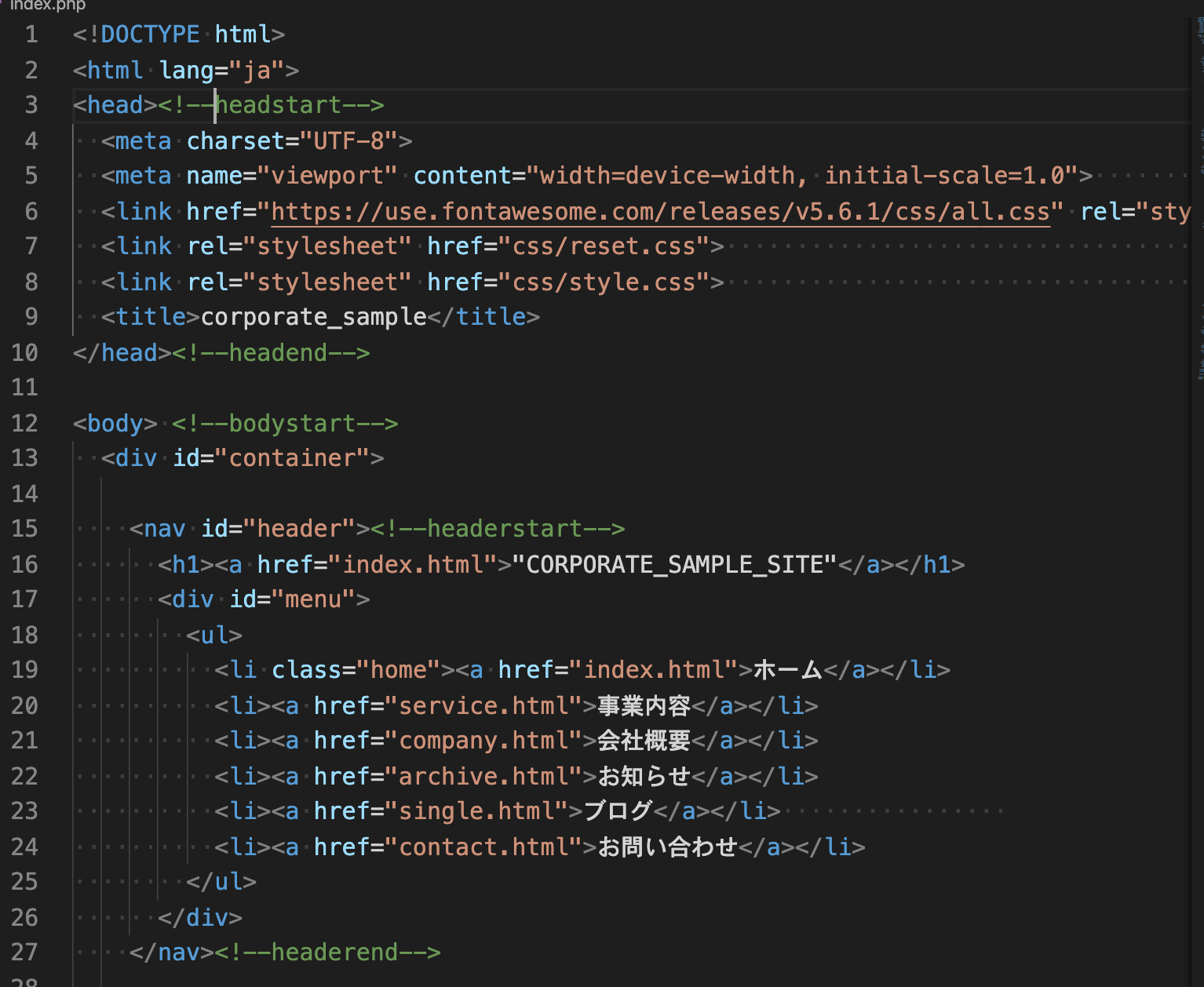Click the css/reset.css href value
The image size is (1204, 987).
coord(604,246)
